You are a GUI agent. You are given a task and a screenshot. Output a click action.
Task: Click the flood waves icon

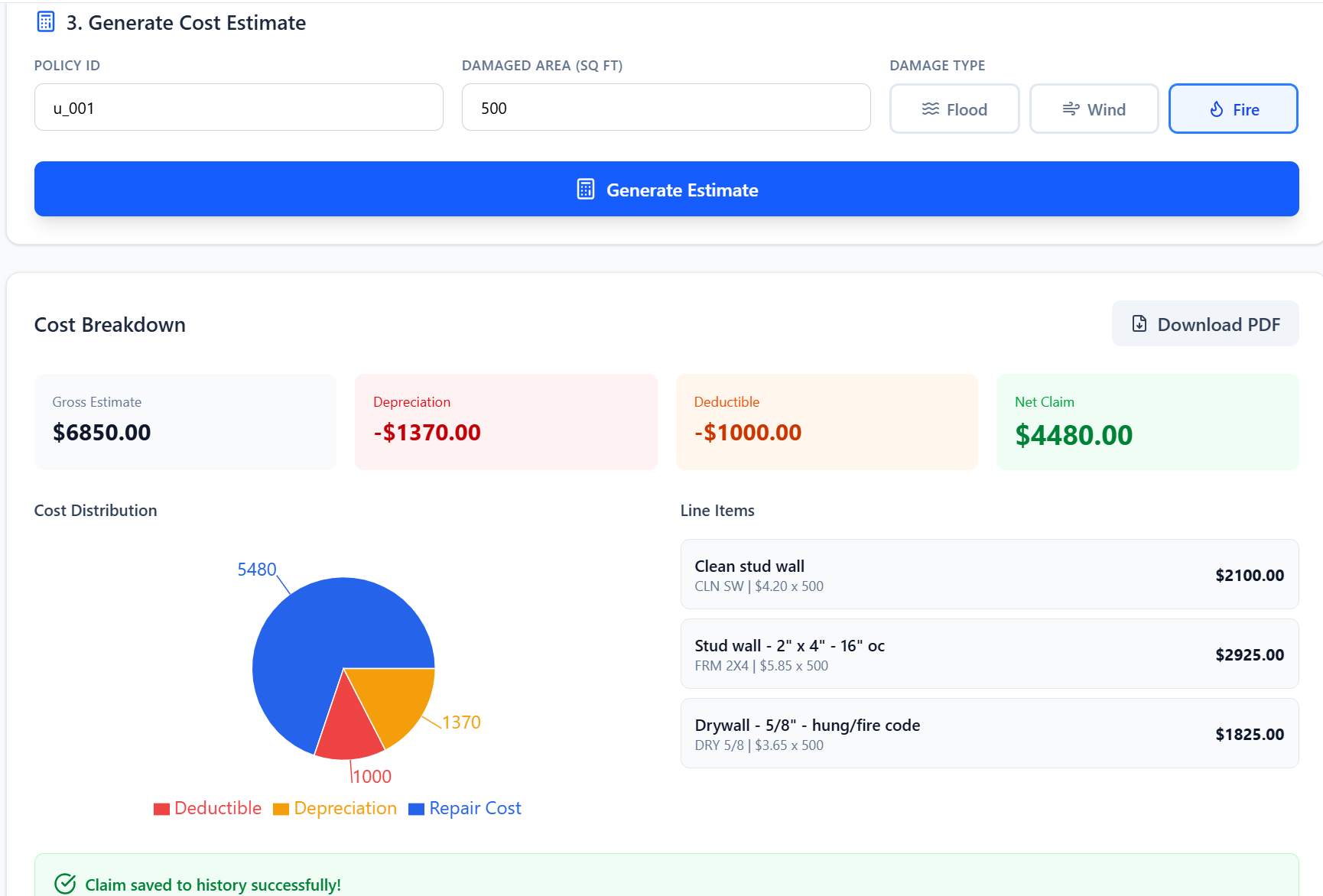pyautogui.click(x=931, y=109)
